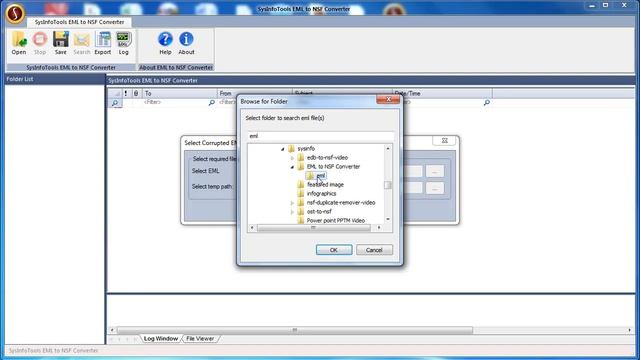
Task: Click the folder name field showing eml
Action: [320, 136]
